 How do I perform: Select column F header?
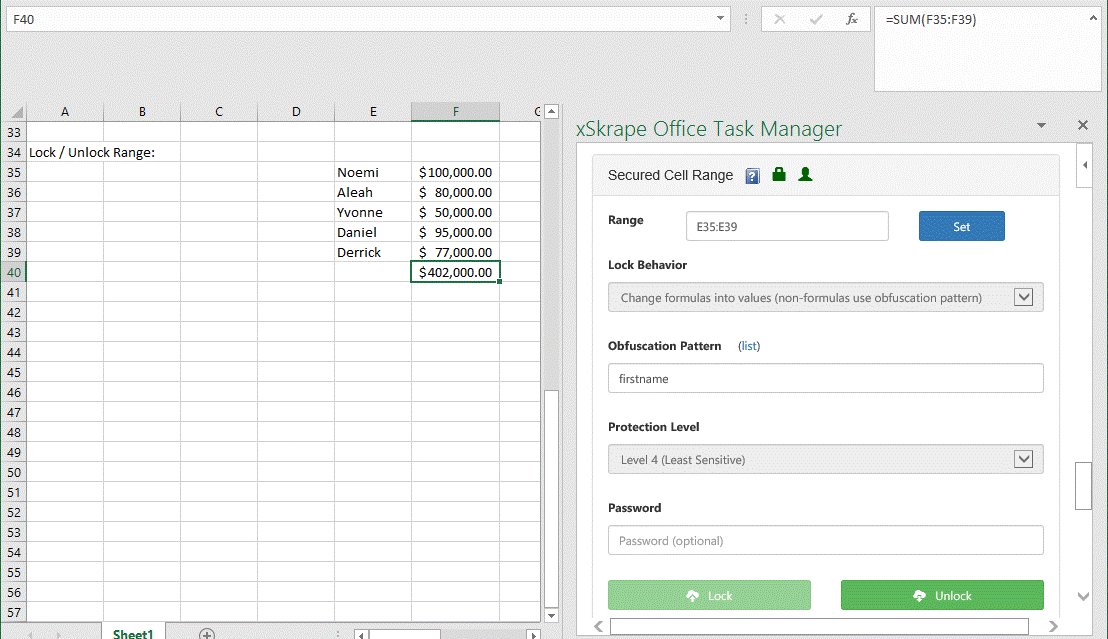click(x=455, y=112)
